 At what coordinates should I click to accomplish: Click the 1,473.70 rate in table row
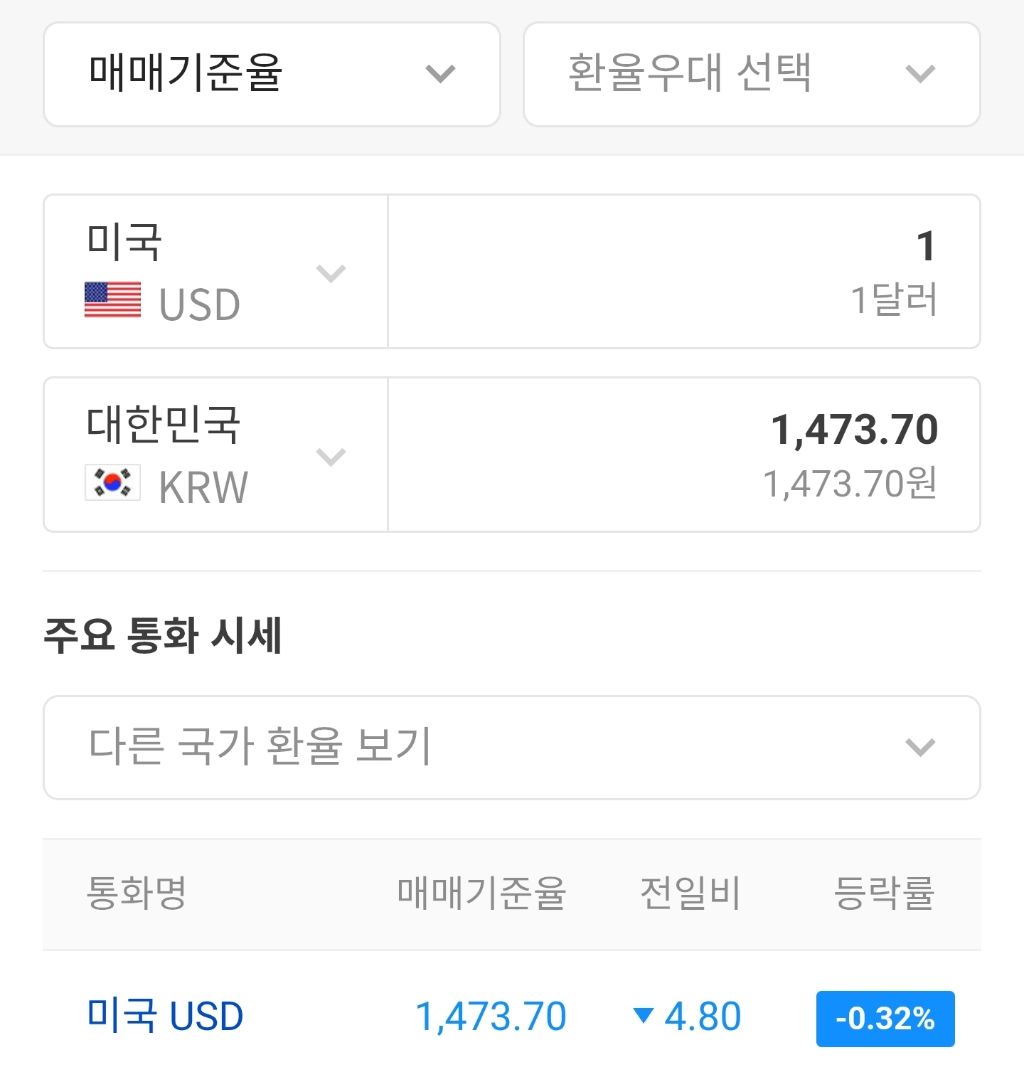(491, 1017)
